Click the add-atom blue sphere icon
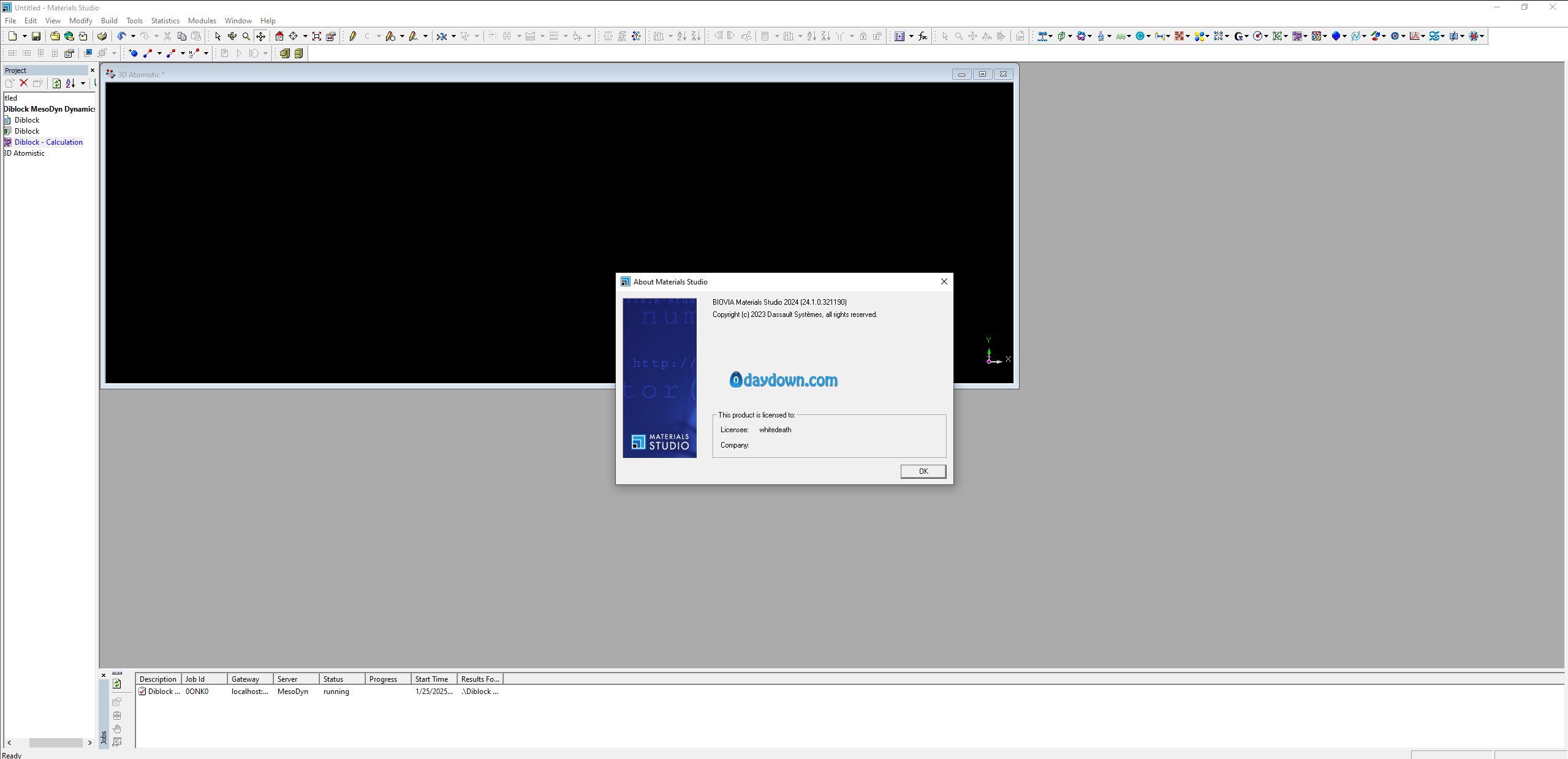This screenshot has width=1568, height=759. [133, 53]
